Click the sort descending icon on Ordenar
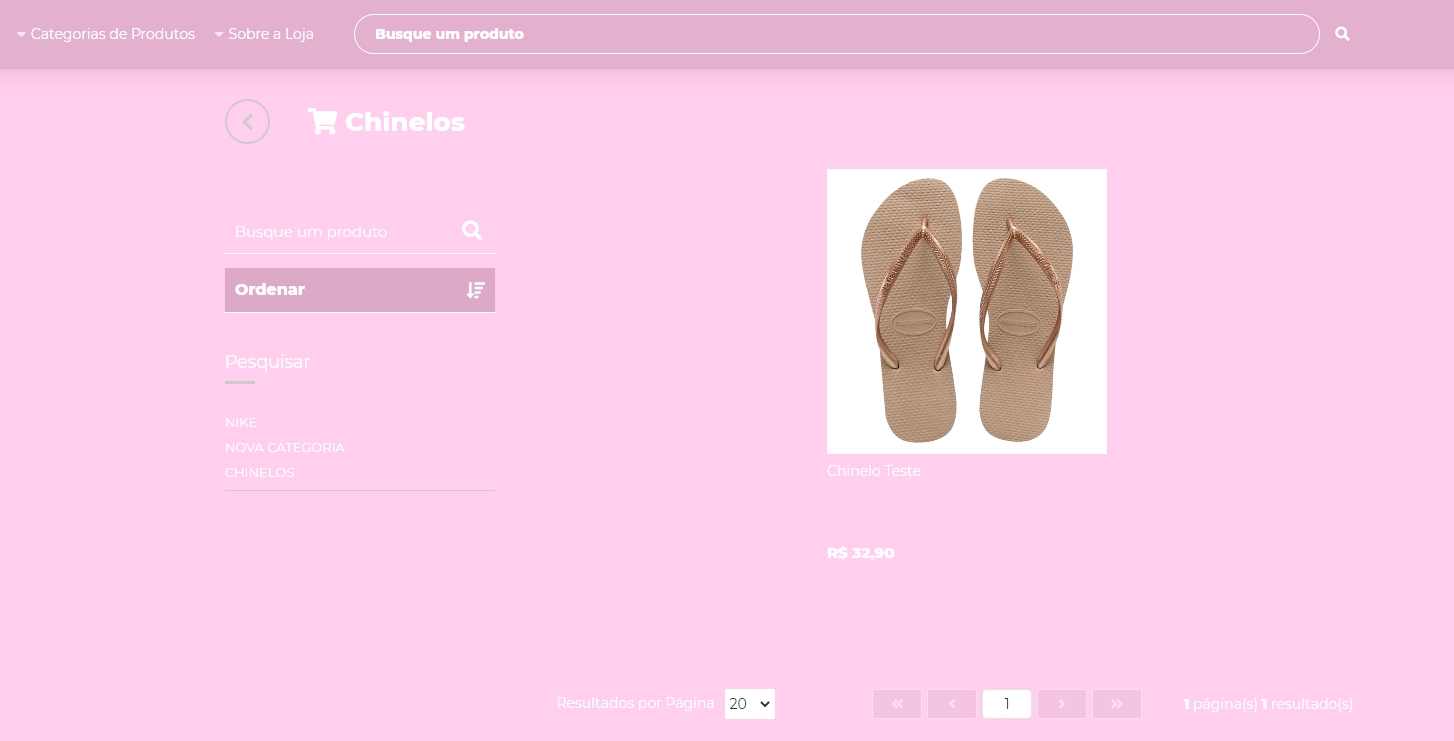Screen dimensions: 1454x741 (x=475, y=290)
